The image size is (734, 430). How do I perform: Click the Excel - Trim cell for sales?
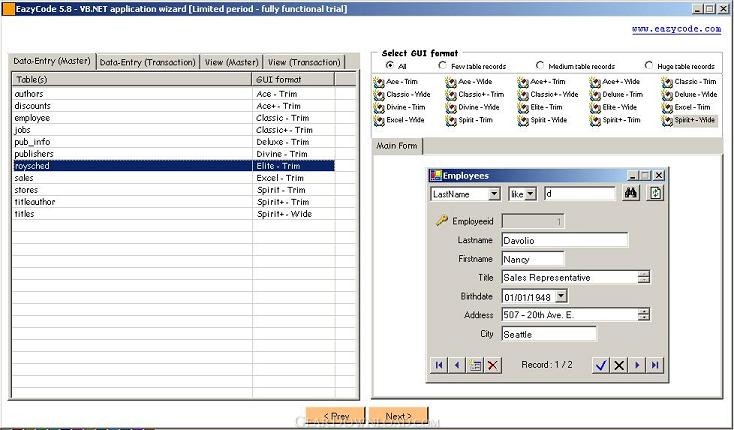294,178
